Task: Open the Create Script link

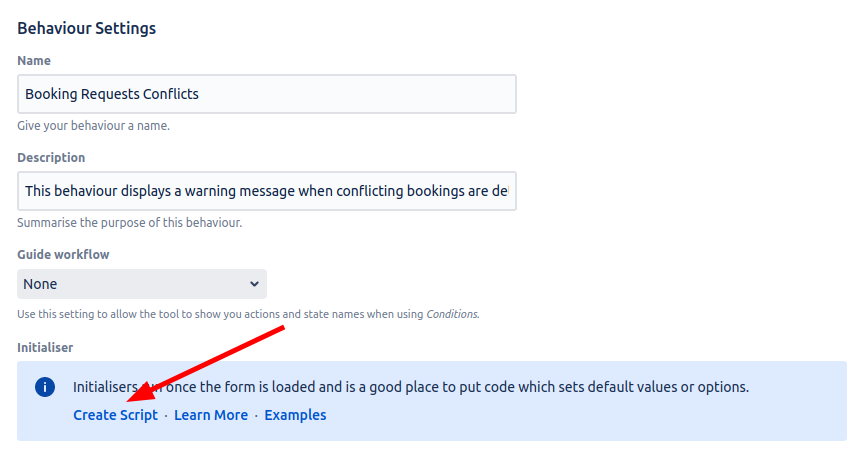Action: click(x=115, y=415)
